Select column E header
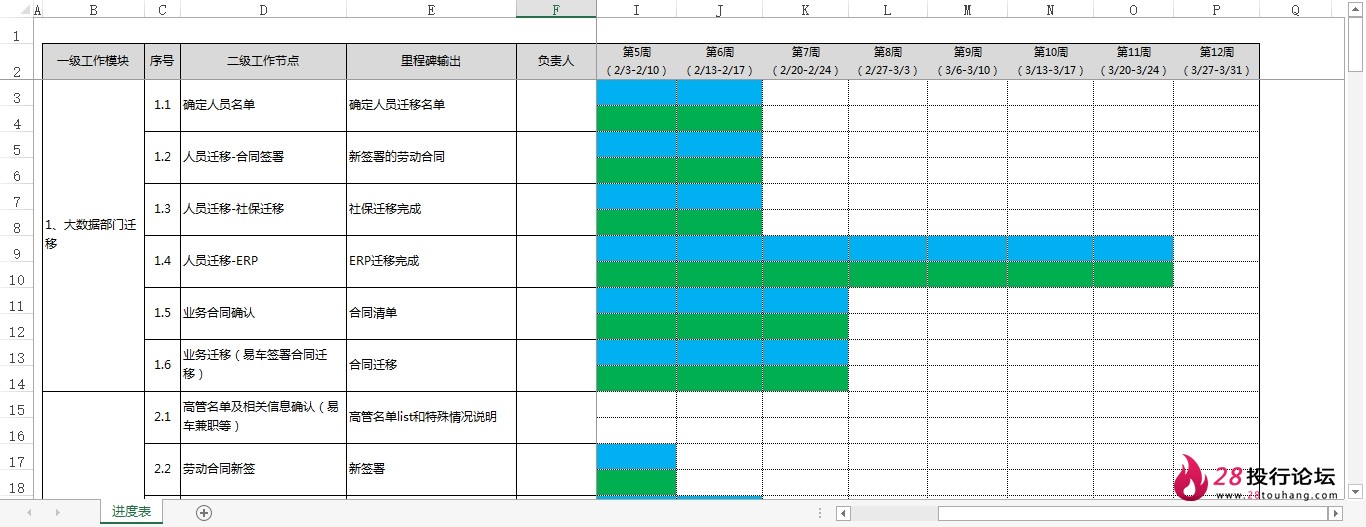The width and height of the screenshot is (1366, 527). click(431, 9)
